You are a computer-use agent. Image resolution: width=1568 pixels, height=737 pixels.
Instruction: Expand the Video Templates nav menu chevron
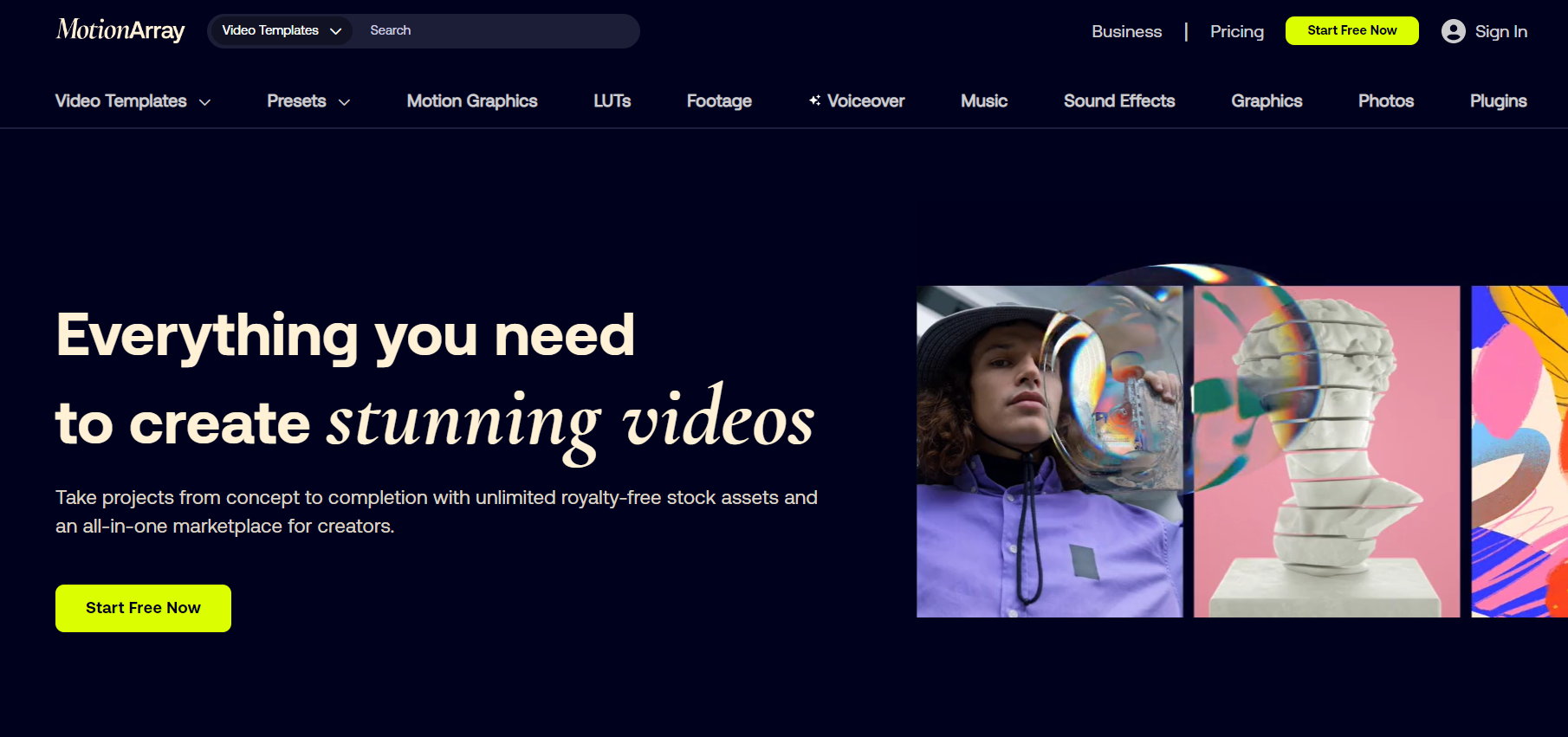[205, 102]
